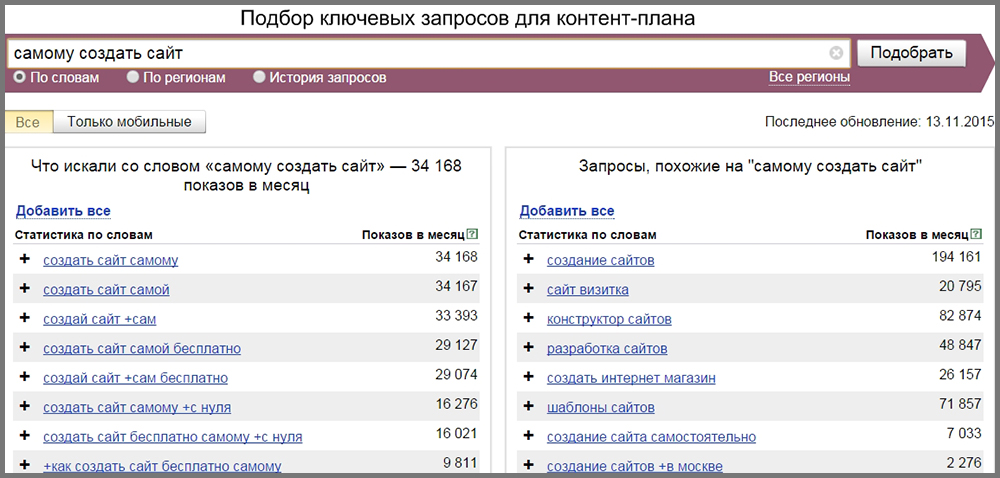Clear the search field with the X icon
1000x478 pixels.
pyautogui.click(x=836, y=53)
